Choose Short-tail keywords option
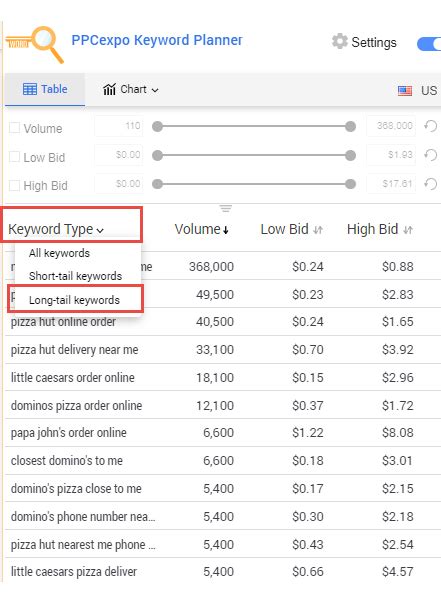 (76, 276)
